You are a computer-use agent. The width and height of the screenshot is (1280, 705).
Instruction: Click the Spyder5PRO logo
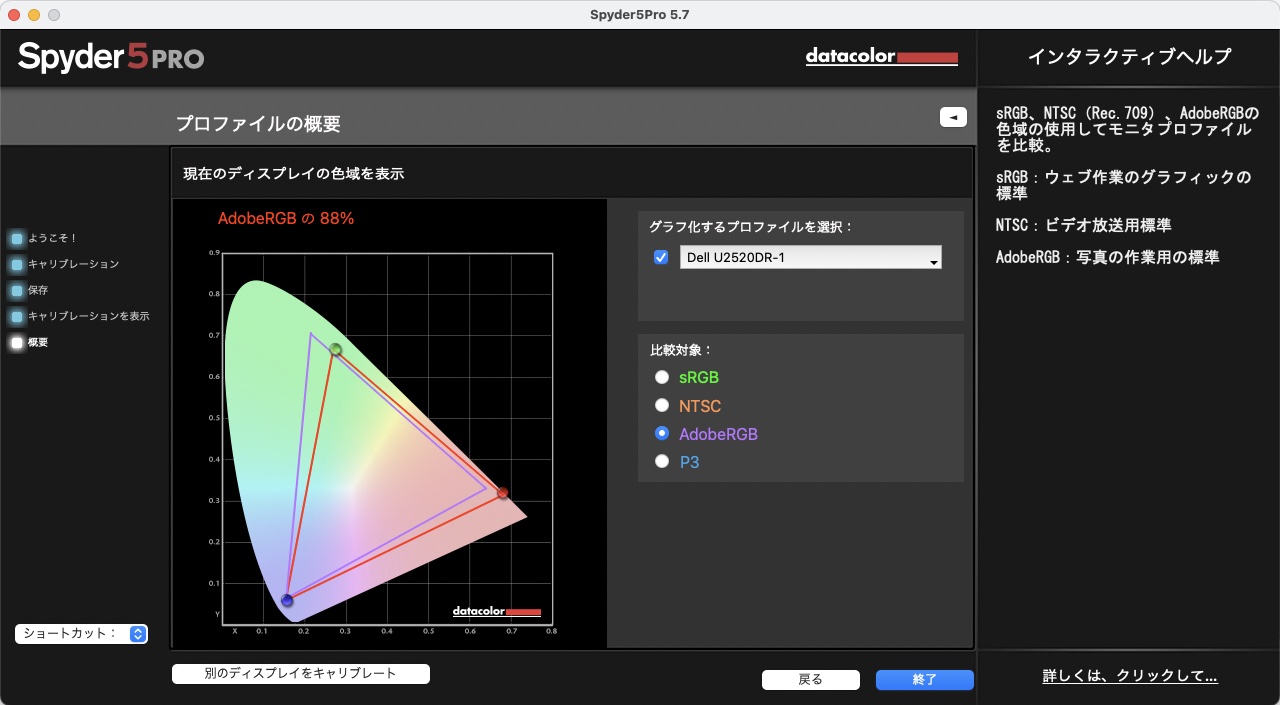[111, 57]
